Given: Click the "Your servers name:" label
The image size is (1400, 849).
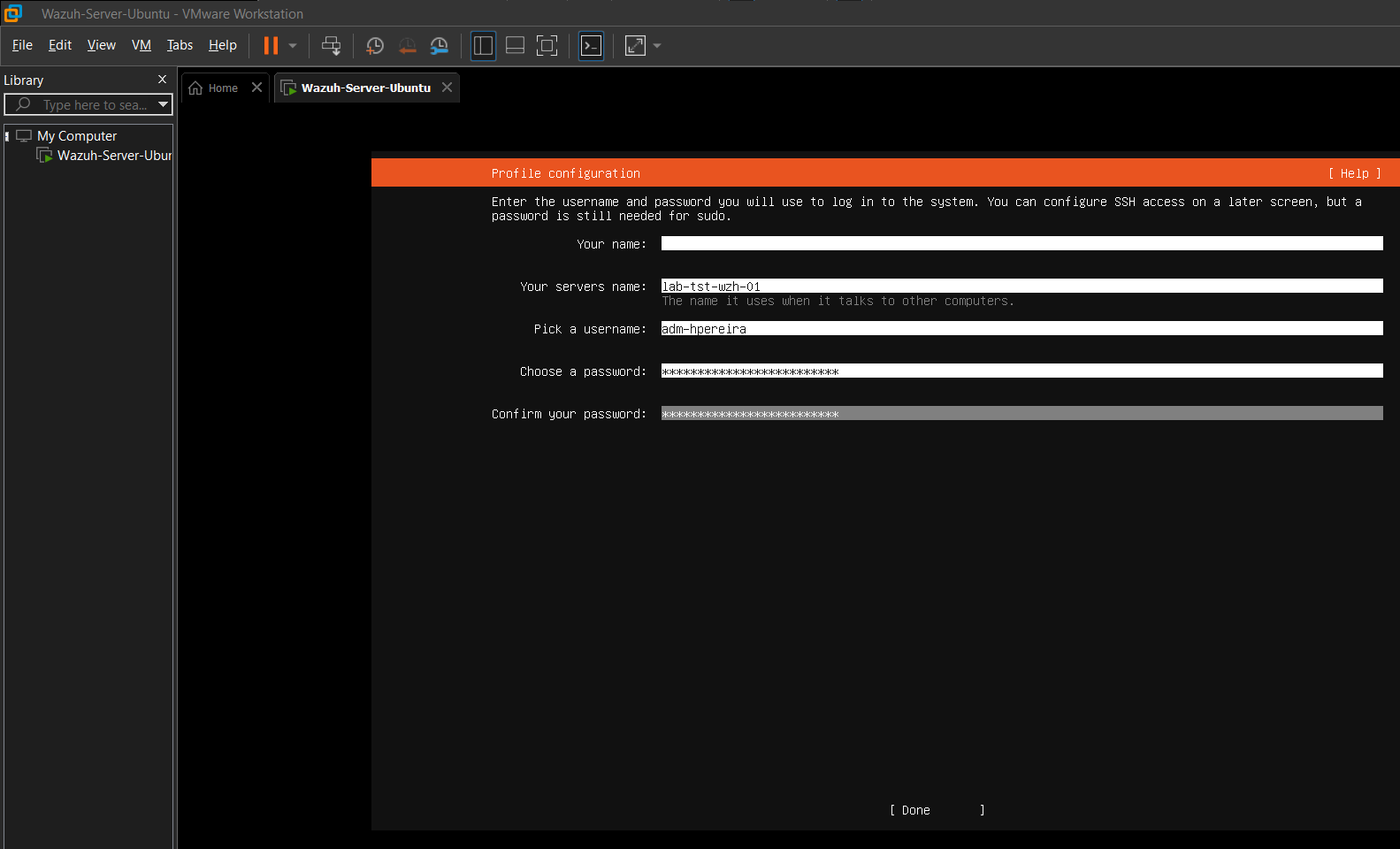Looking at the screenshot, I should (x=583, y=287).
